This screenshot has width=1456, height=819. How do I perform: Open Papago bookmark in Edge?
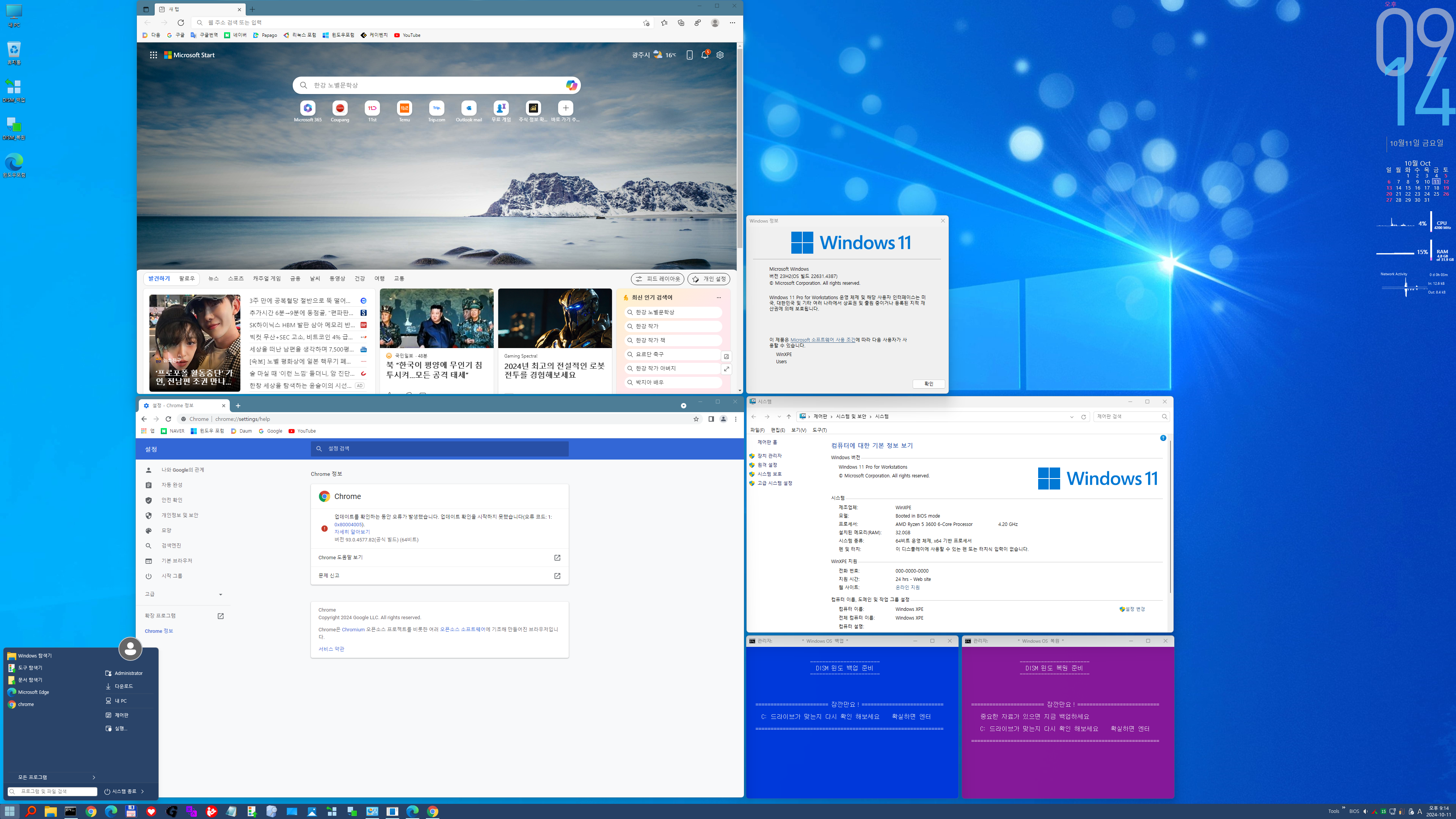pos(265,35)
